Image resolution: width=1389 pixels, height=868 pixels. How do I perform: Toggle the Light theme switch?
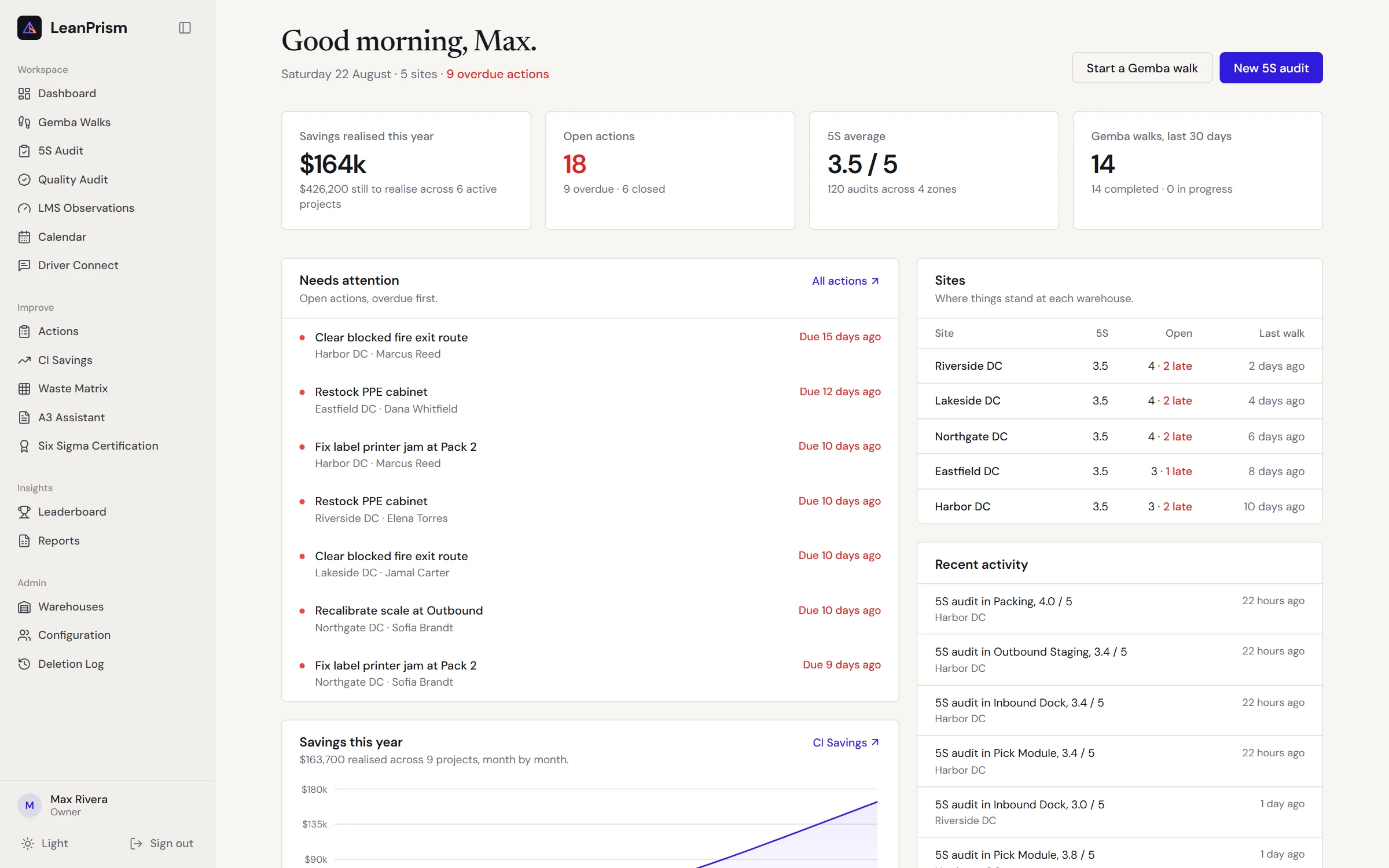(x=45, y=843)
